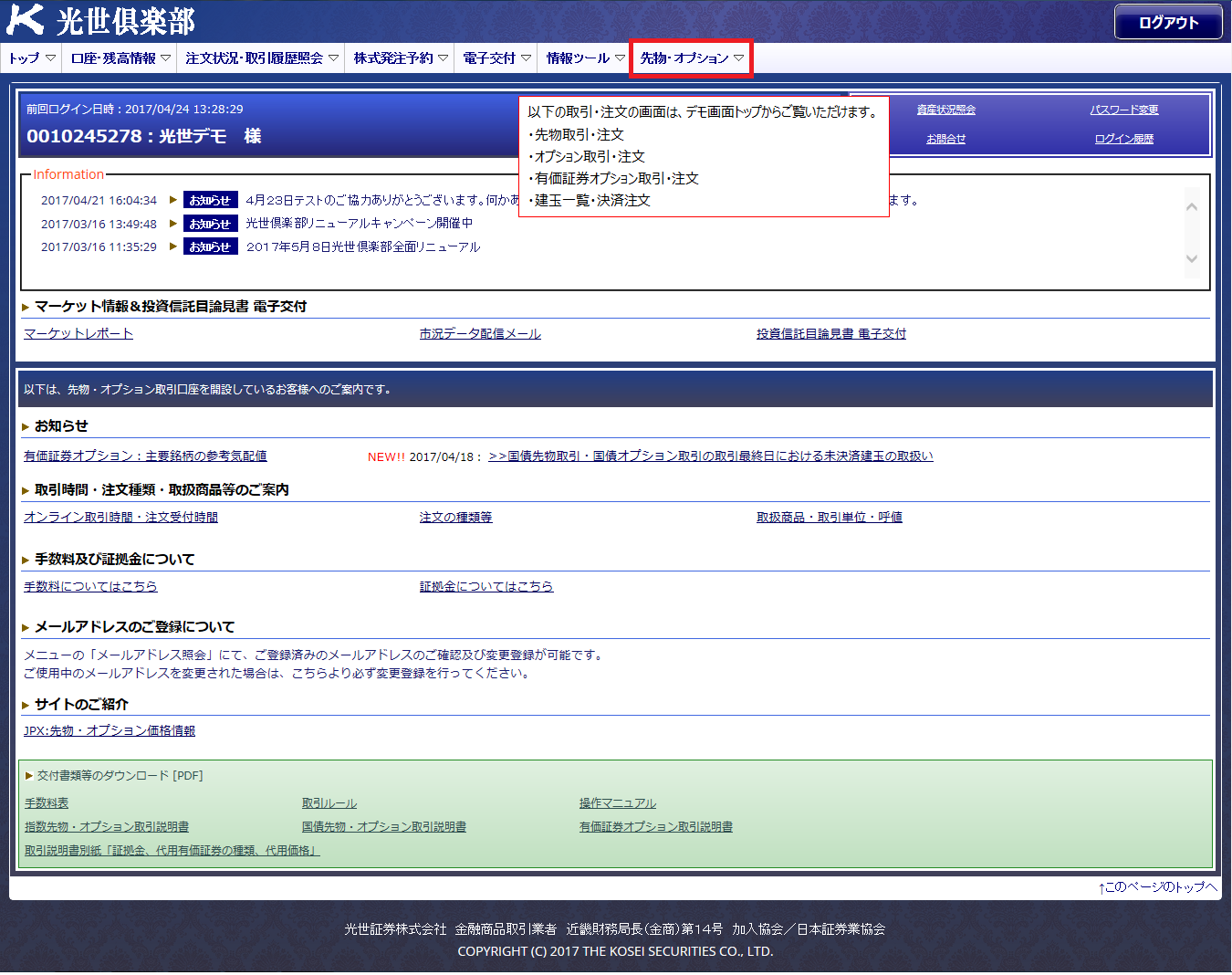Click the date 2017/04/21 16:04:34
This screenshot has width=1232, height=975.
point(99,200)
